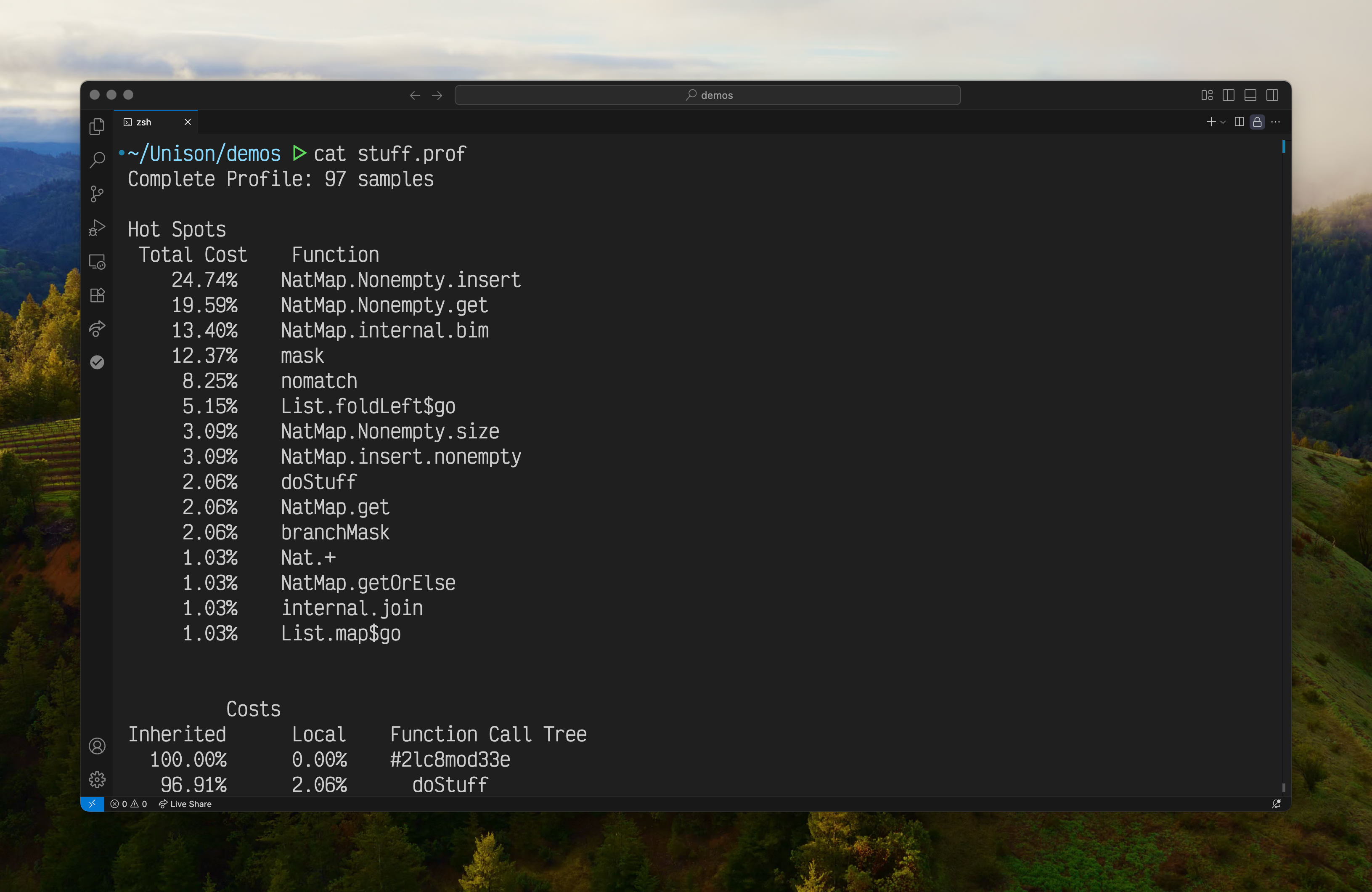Click the green prompt arrow in the terminal
This screenshot has width=1372, height=892.
click(x=299, y=154)
